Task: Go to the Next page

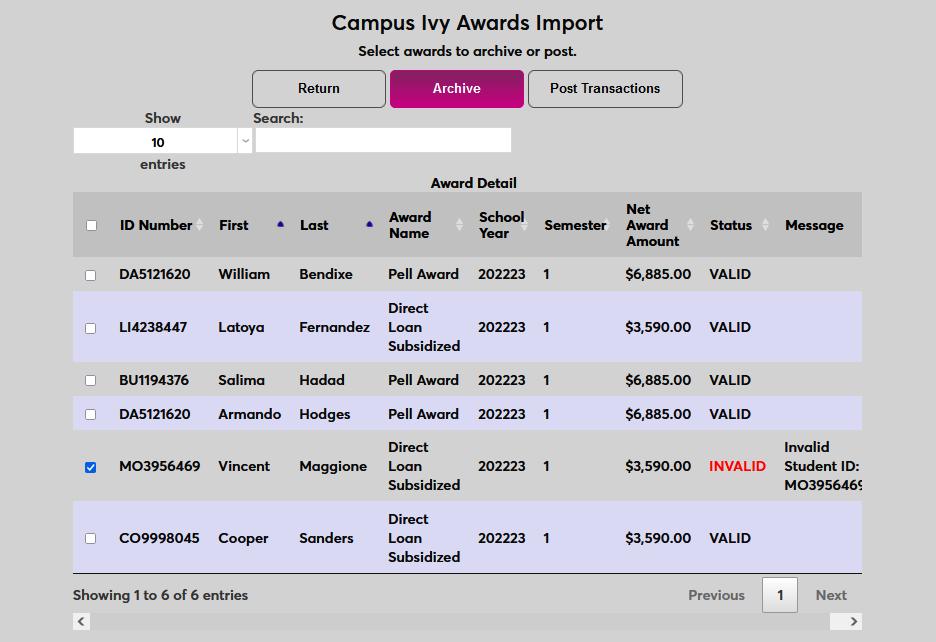Action: point(830,595)
